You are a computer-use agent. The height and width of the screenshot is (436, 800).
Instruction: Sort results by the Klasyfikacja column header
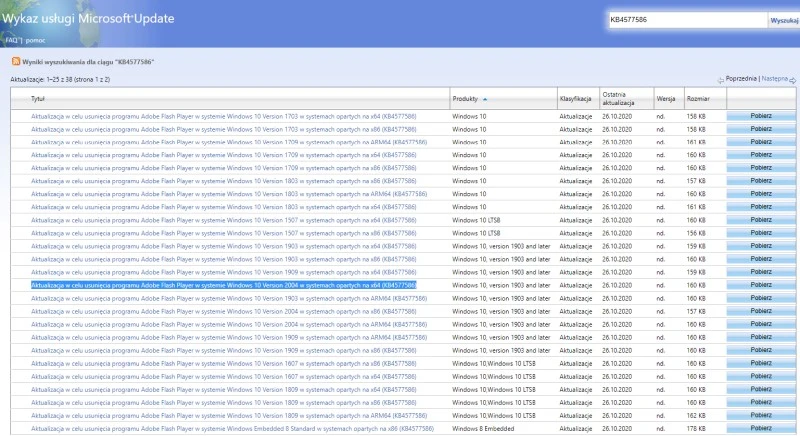577,100
